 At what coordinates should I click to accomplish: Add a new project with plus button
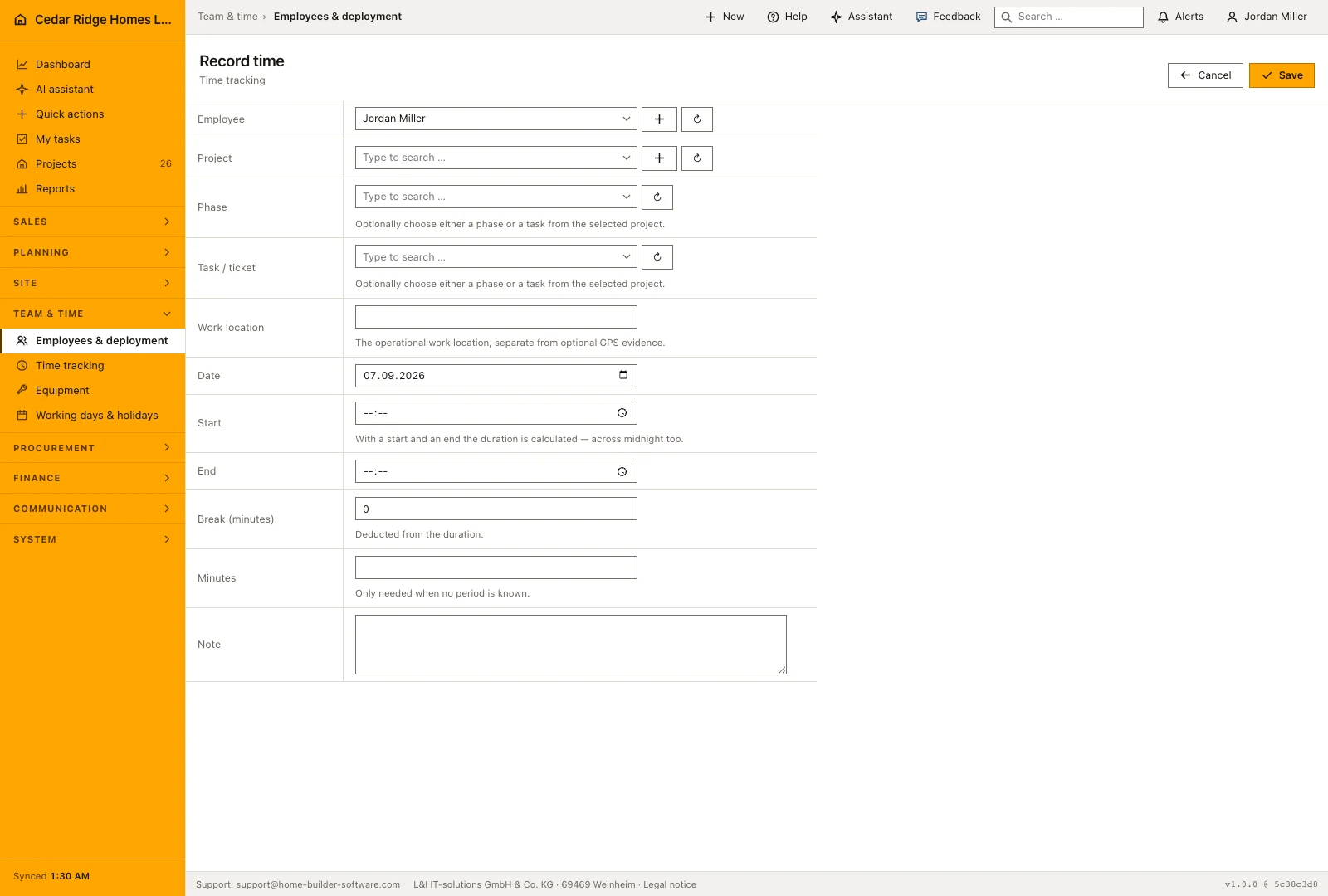(x=659, y=158)
